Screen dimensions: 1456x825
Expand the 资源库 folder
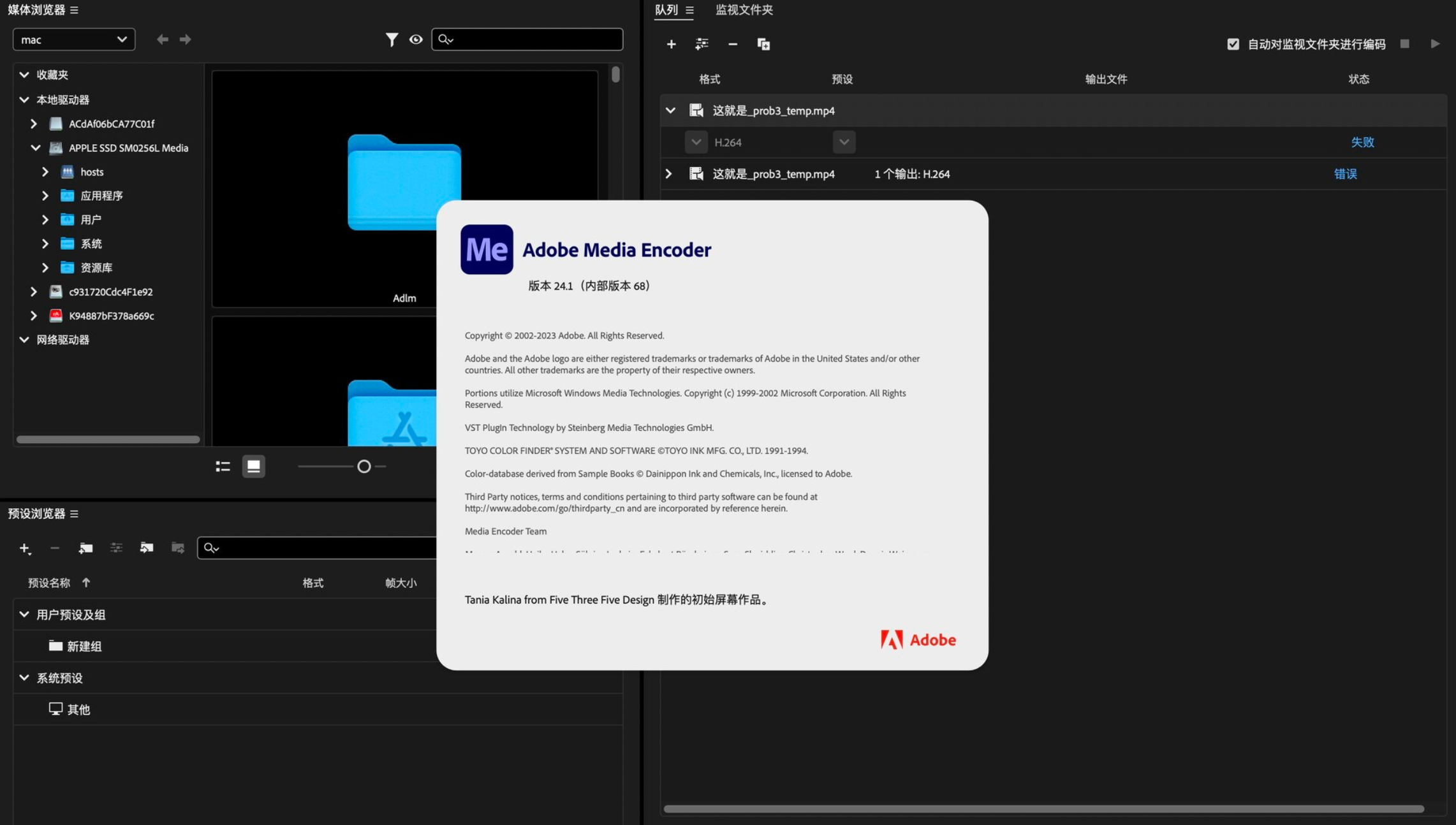point(45,268)
